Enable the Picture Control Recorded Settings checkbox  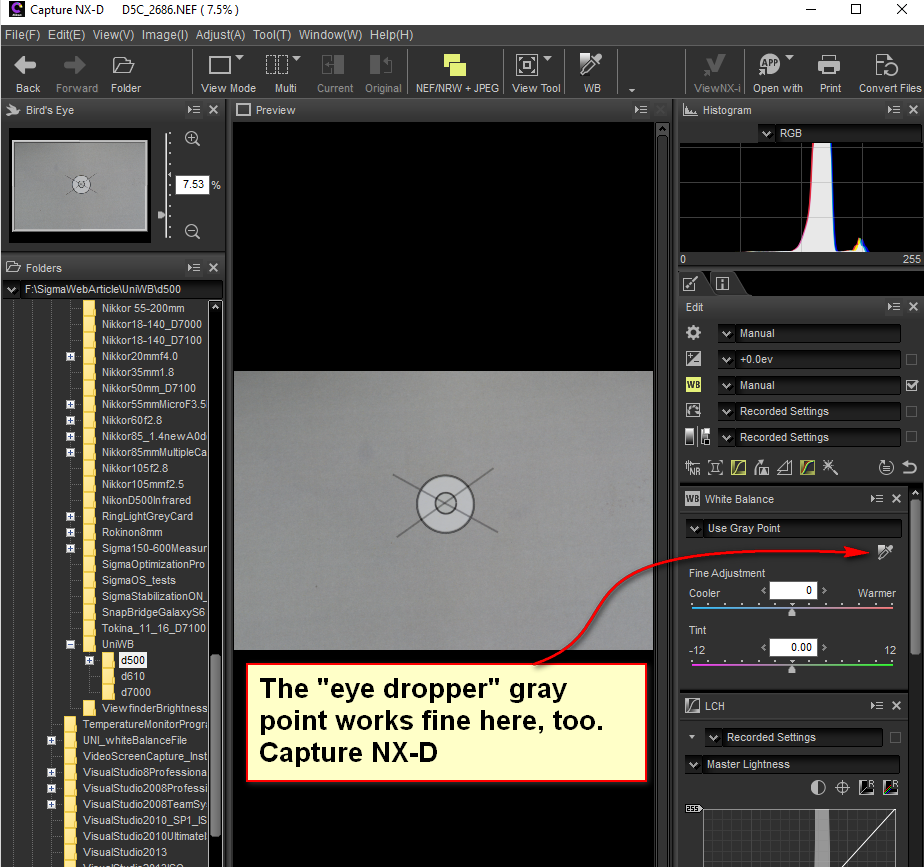pos(912,411)
